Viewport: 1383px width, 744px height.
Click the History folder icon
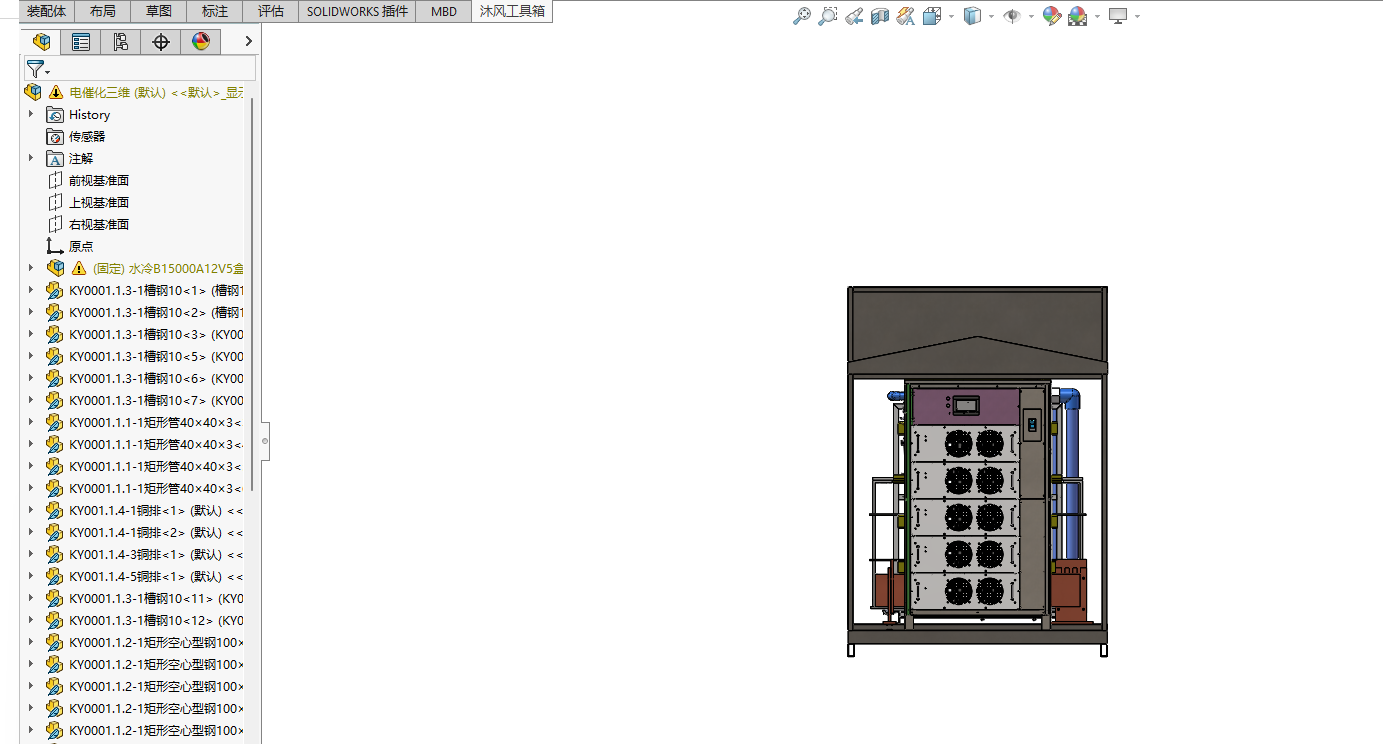coord(55,114)
